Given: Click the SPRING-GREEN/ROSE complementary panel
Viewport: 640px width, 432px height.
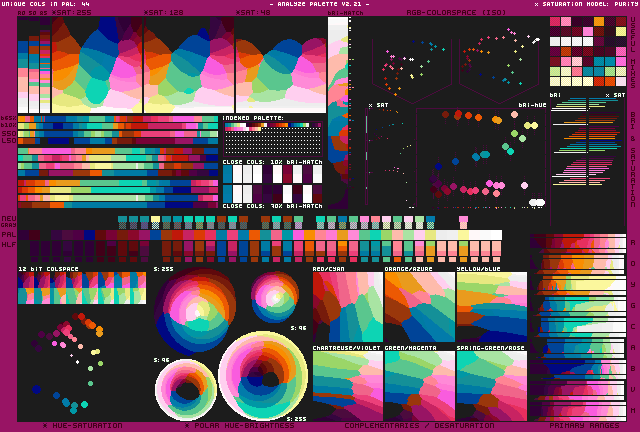Looking at the screenshot, I should click(x=492, y=386).
